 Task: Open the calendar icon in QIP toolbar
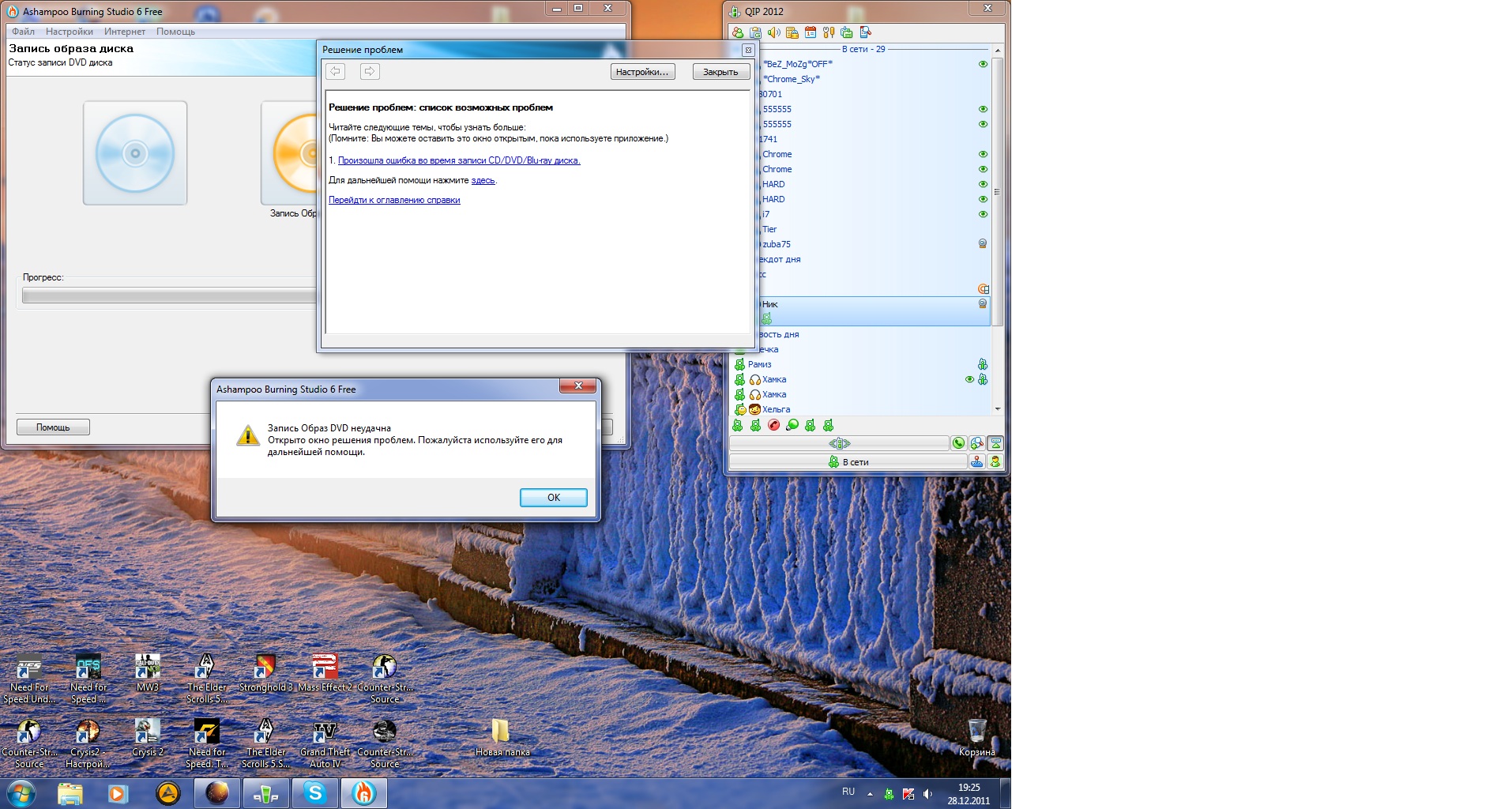(810, 32)
